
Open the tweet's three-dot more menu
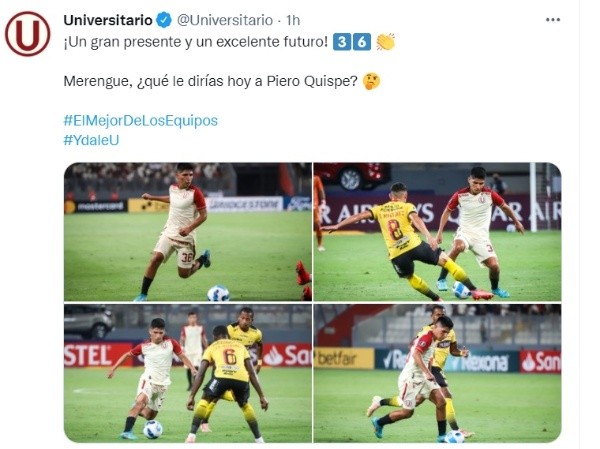(553, 20)
